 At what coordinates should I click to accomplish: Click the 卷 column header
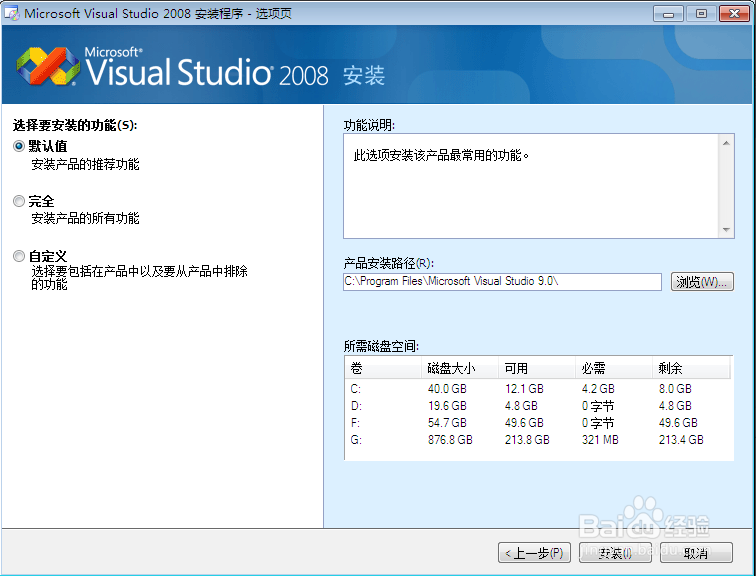[383, 368]
